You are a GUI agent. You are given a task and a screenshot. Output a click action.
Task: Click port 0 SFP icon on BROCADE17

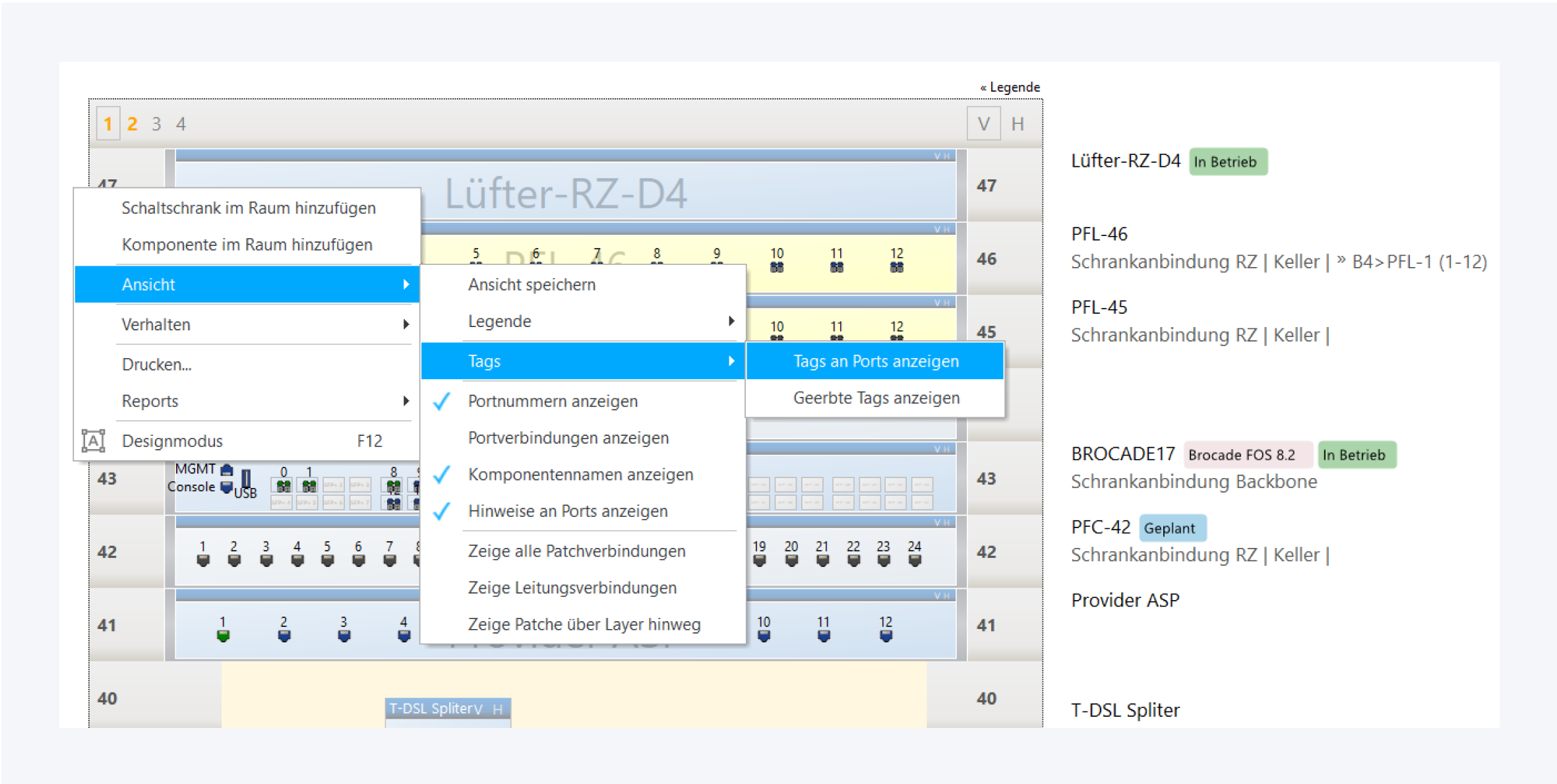click(x=284, y=486)
